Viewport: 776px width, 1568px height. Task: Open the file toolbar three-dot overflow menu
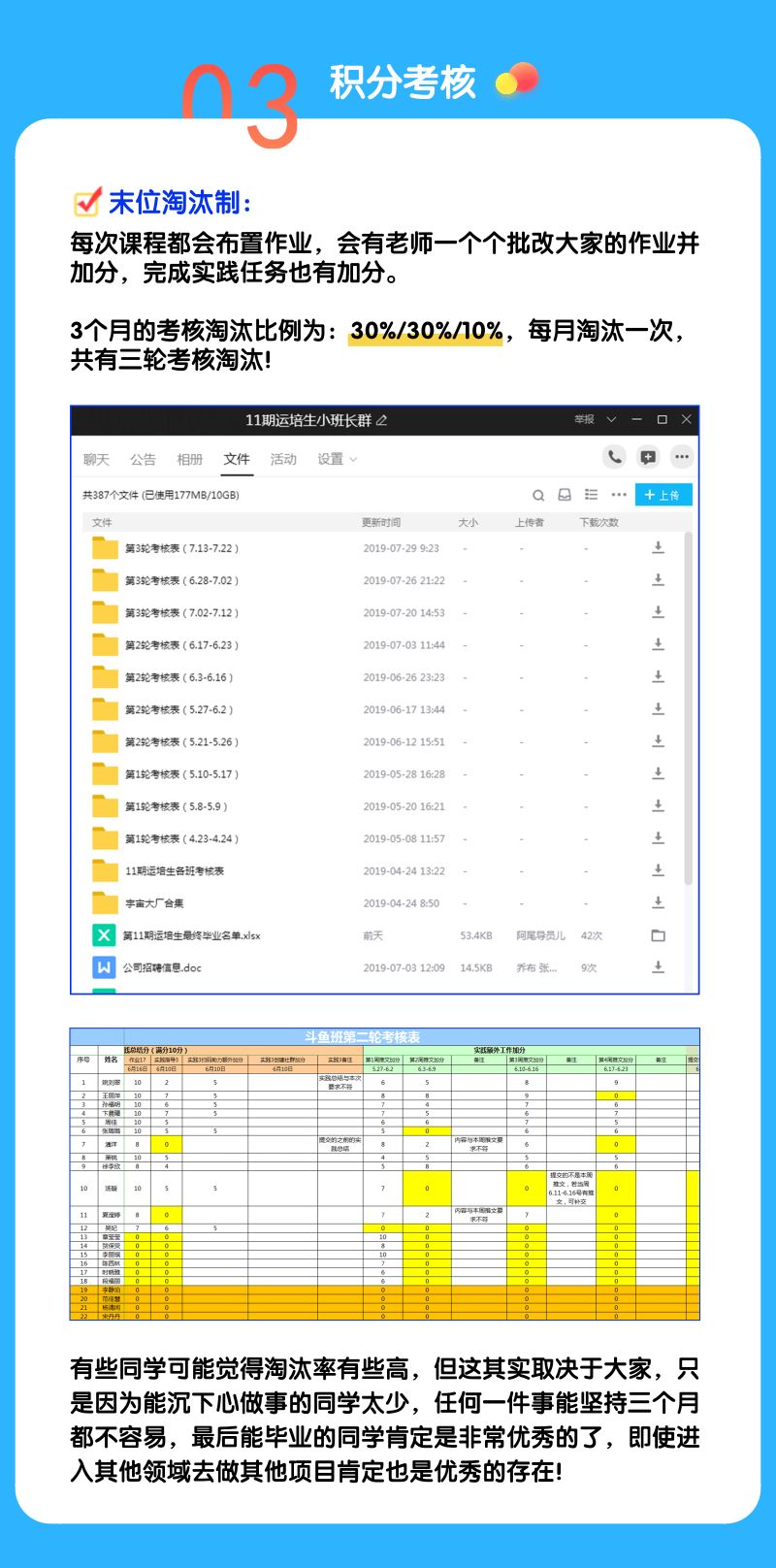click(619, 495)
